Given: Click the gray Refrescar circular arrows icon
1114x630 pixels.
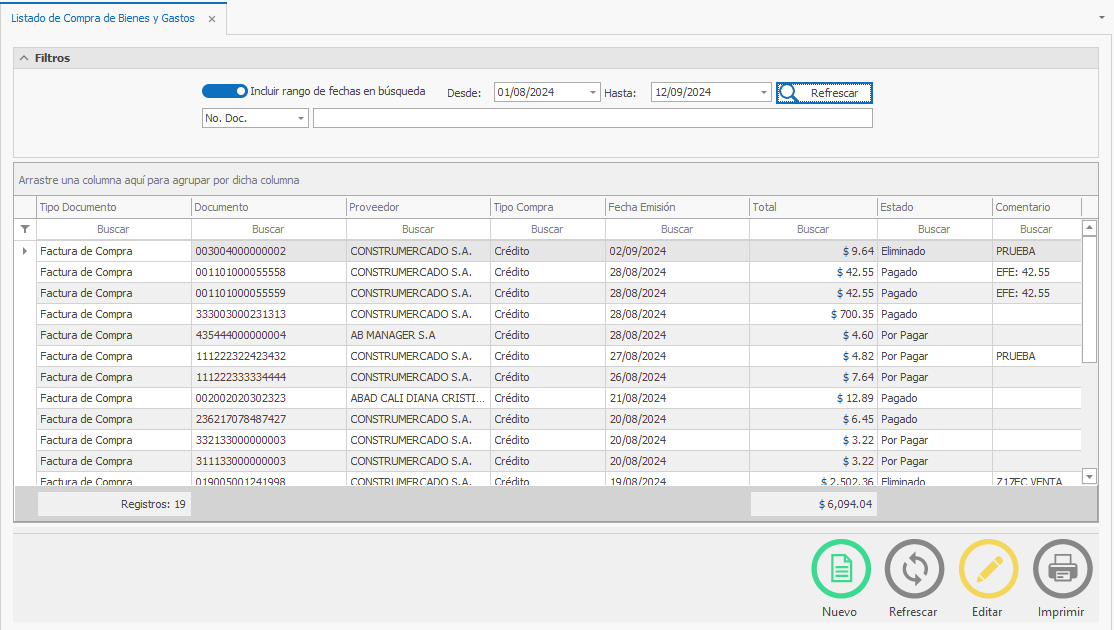Looking at the screenshot, I should [914, 569].
